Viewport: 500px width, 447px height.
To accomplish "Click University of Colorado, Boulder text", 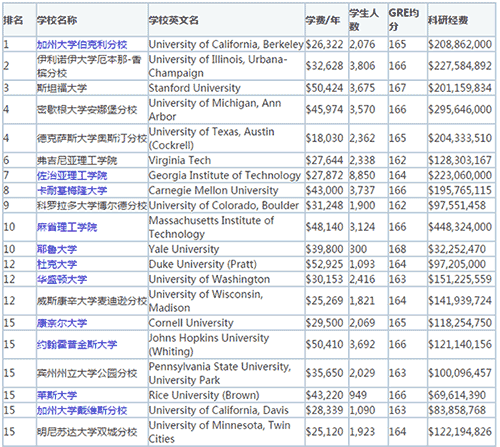I will (x=224, y=205).
